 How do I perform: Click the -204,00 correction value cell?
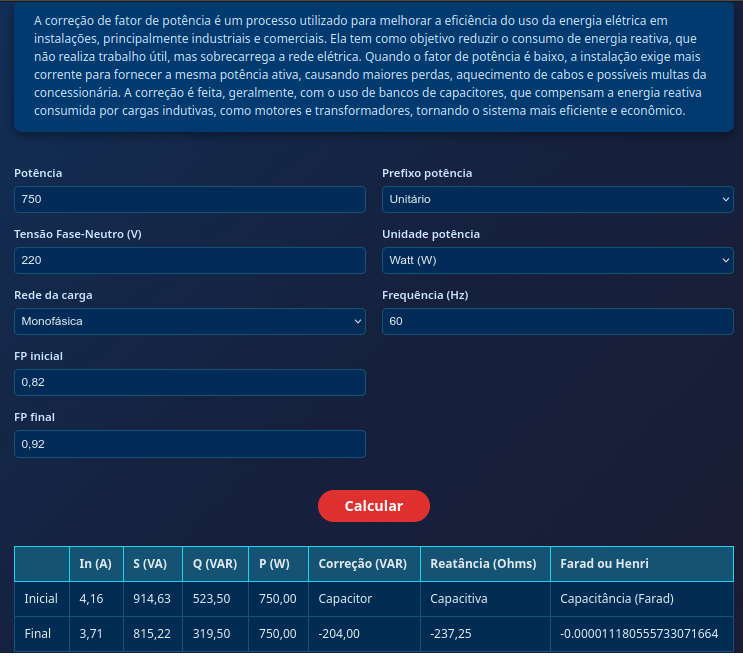[x=340, y=634]
